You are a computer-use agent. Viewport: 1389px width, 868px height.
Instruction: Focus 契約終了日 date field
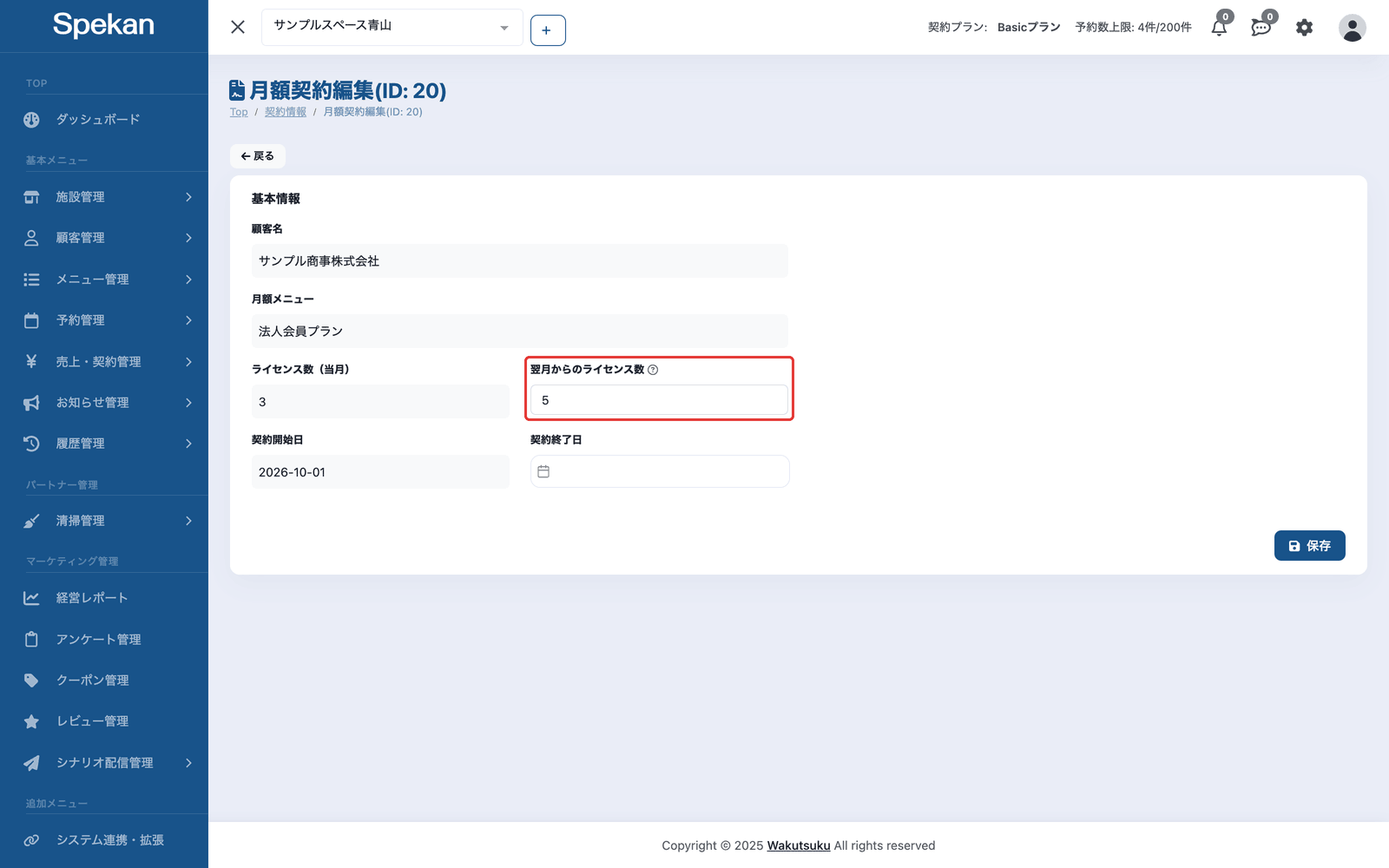pos(660,471)
